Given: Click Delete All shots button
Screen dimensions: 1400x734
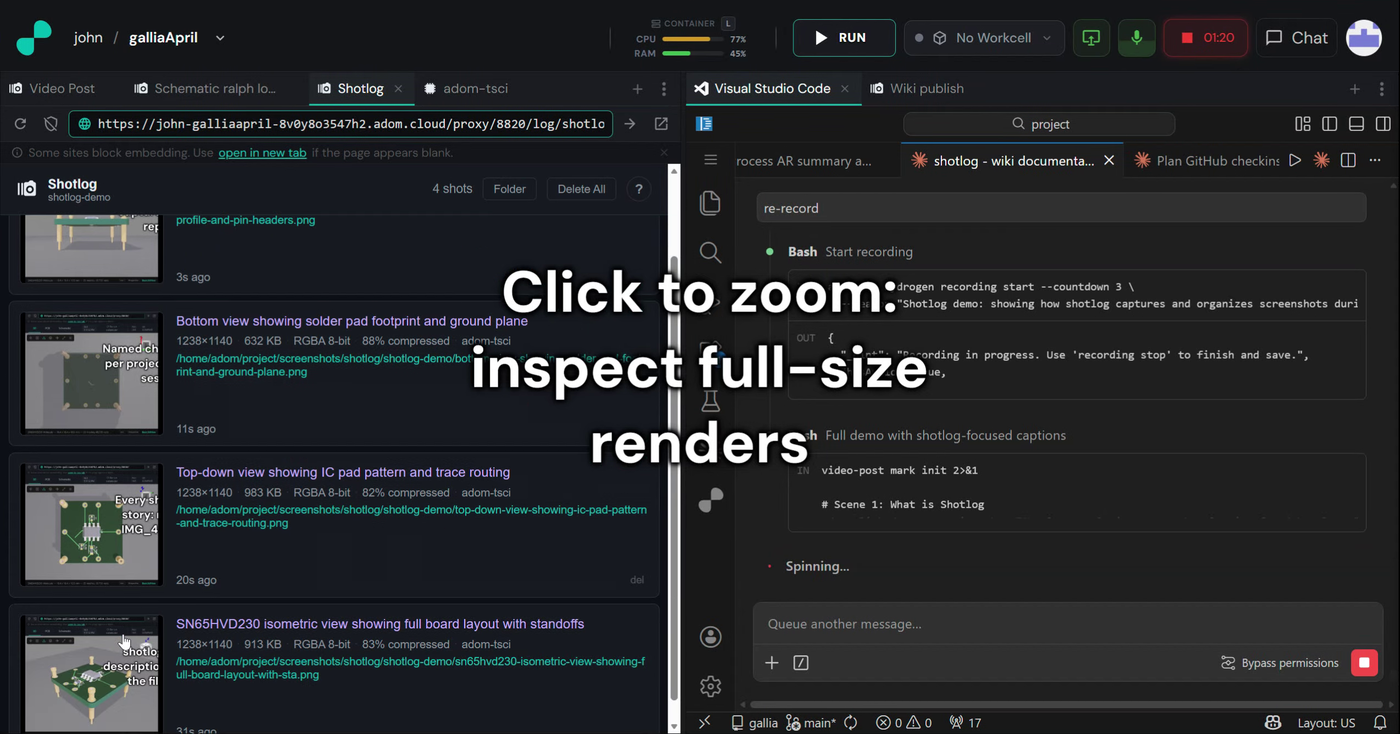Looking at the screenshot, I should 581,189.
